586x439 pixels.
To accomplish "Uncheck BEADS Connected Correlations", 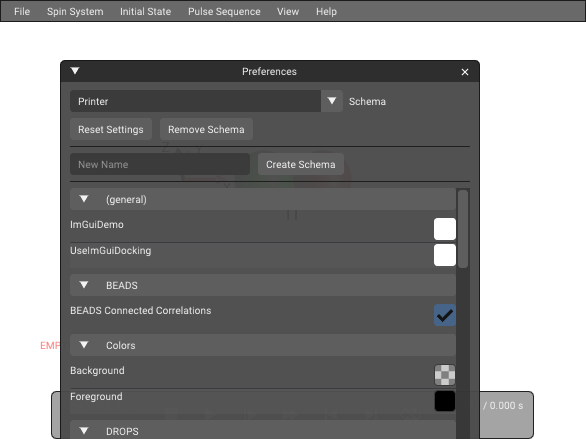I will [x=445, y=315].
